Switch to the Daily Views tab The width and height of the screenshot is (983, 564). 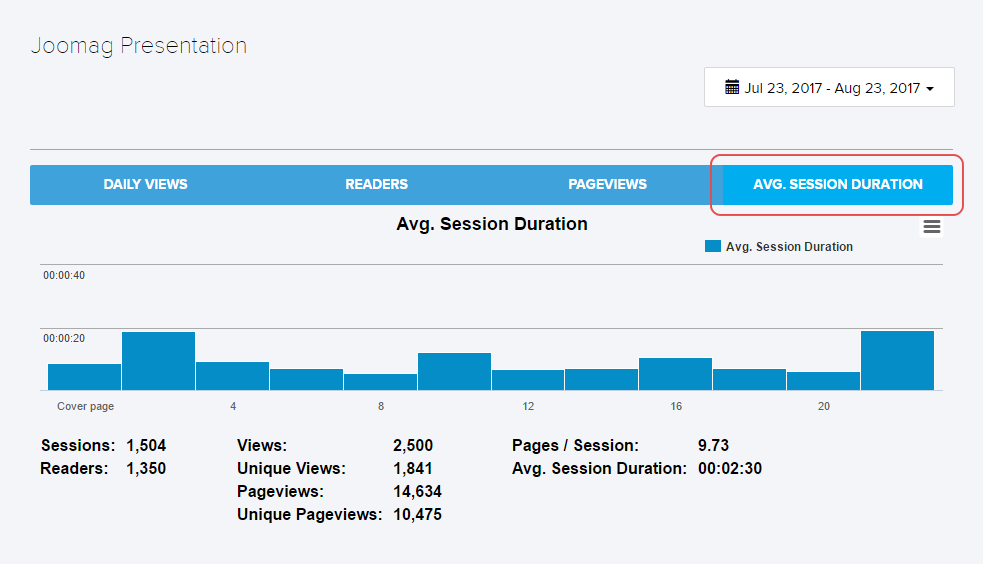[145, 185]
